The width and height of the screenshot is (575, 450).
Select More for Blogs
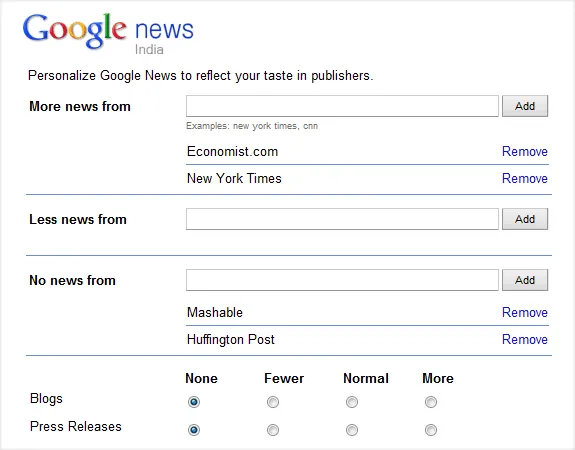[431, 402]
